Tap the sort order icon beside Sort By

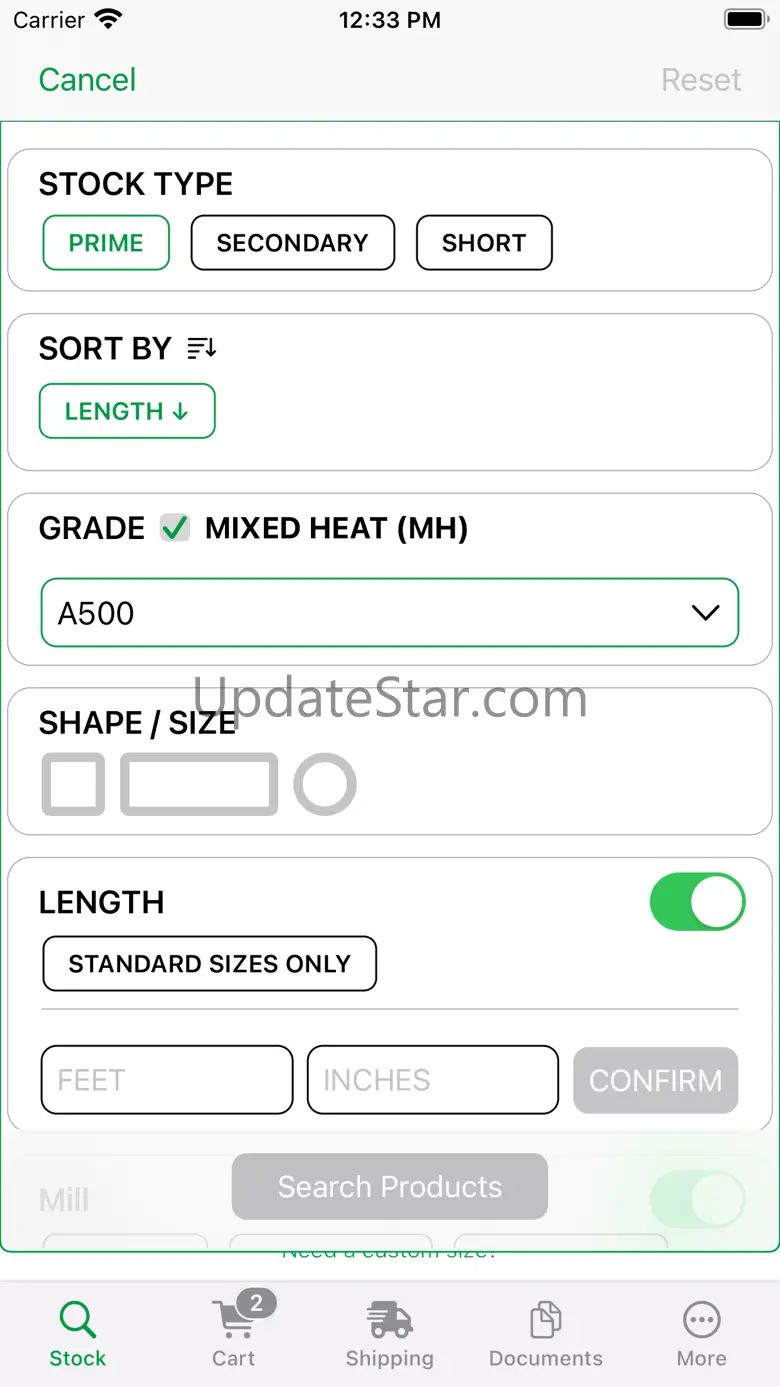[202, 348]
